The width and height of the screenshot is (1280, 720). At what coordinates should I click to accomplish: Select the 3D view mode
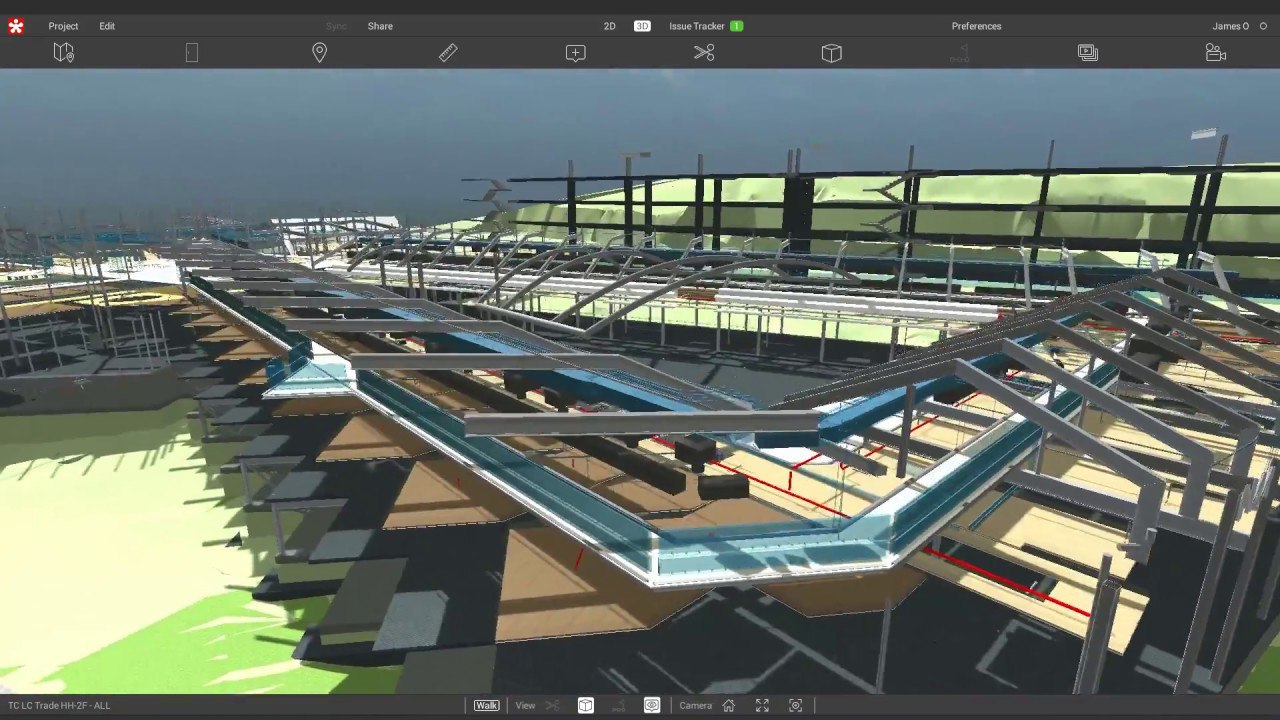(642, 26)
